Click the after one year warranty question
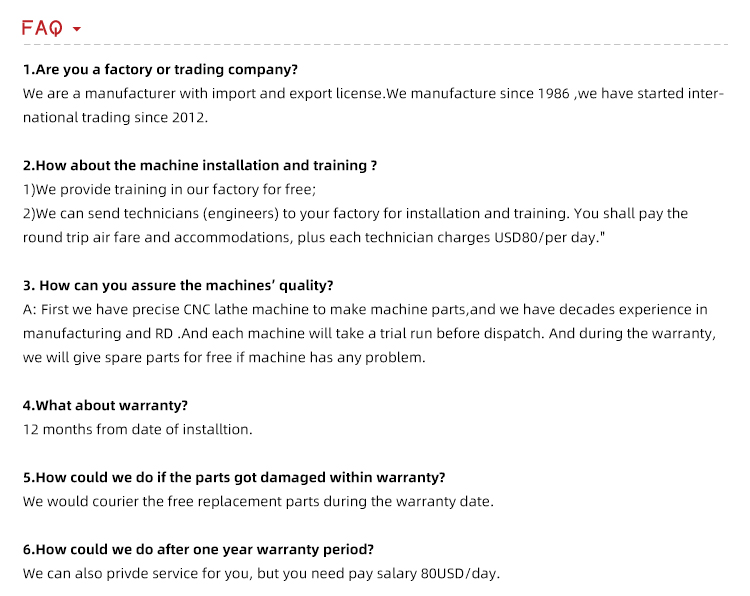Image resolution: width=750 pixels, height=596 pixels. [x=198, y=549]
